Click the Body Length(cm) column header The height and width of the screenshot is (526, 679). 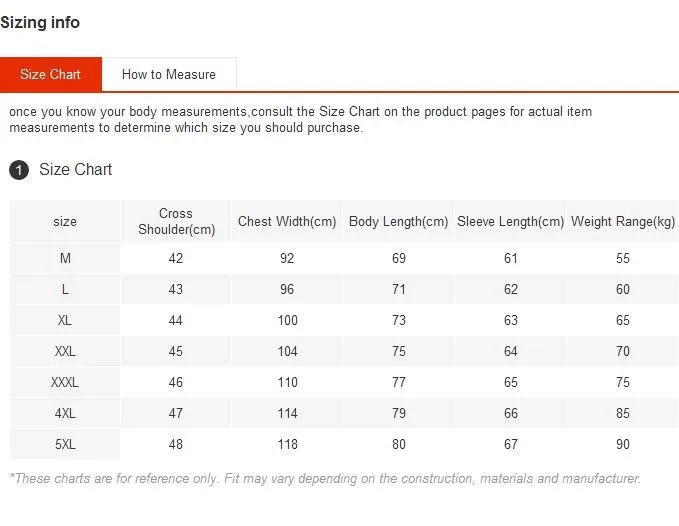(398, 221)
